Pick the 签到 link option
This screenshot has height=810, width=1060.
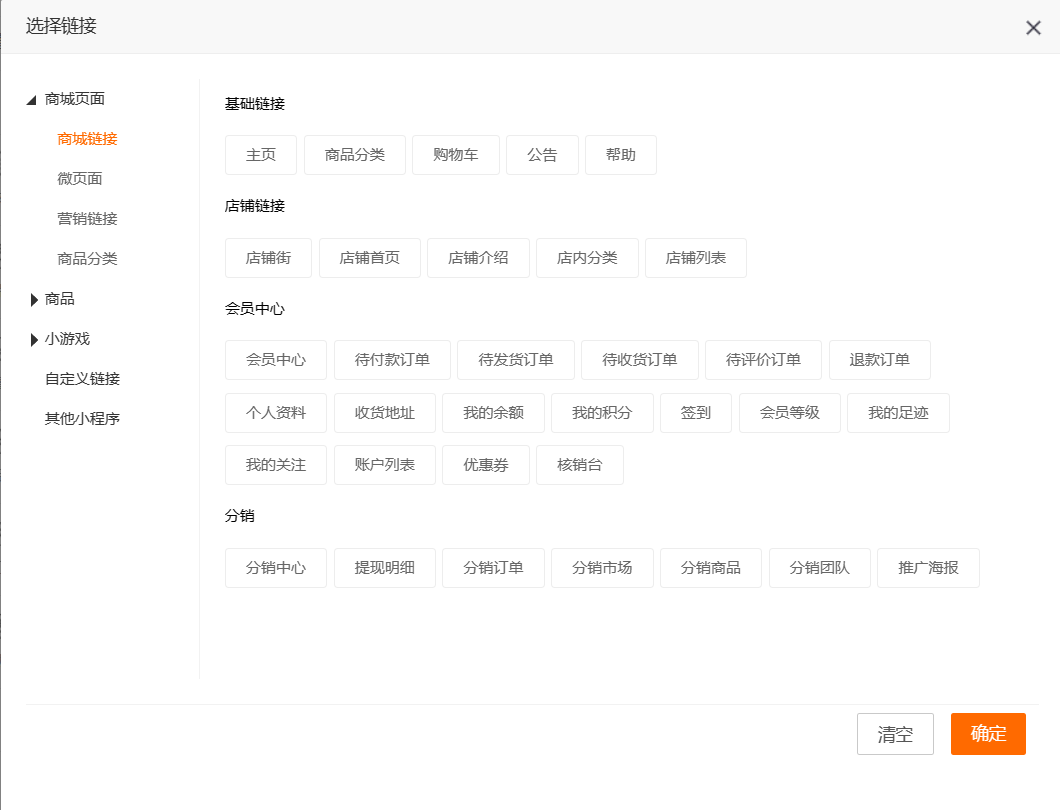tap(695, 413)
